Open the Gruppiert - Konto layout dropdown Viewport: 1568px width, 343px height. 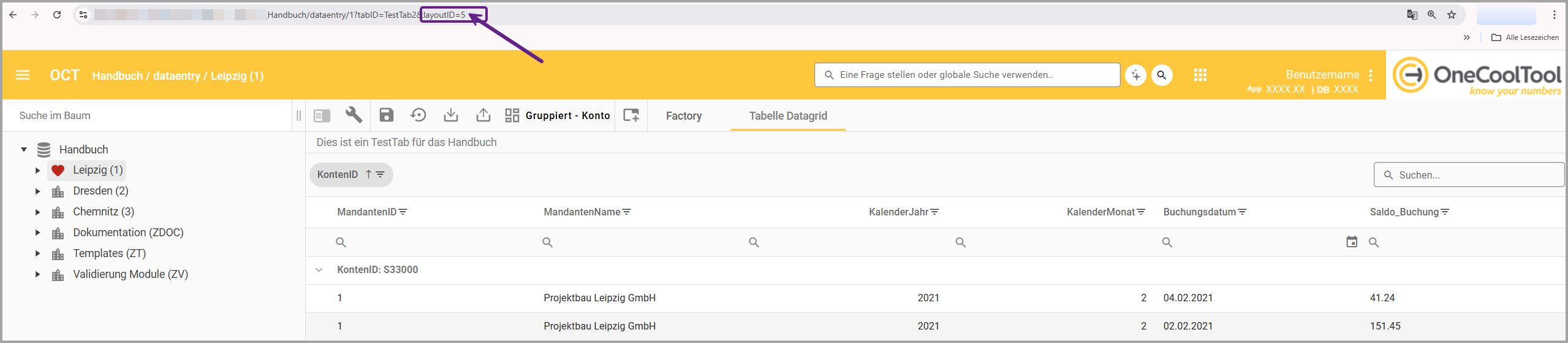tap(558, 115)
